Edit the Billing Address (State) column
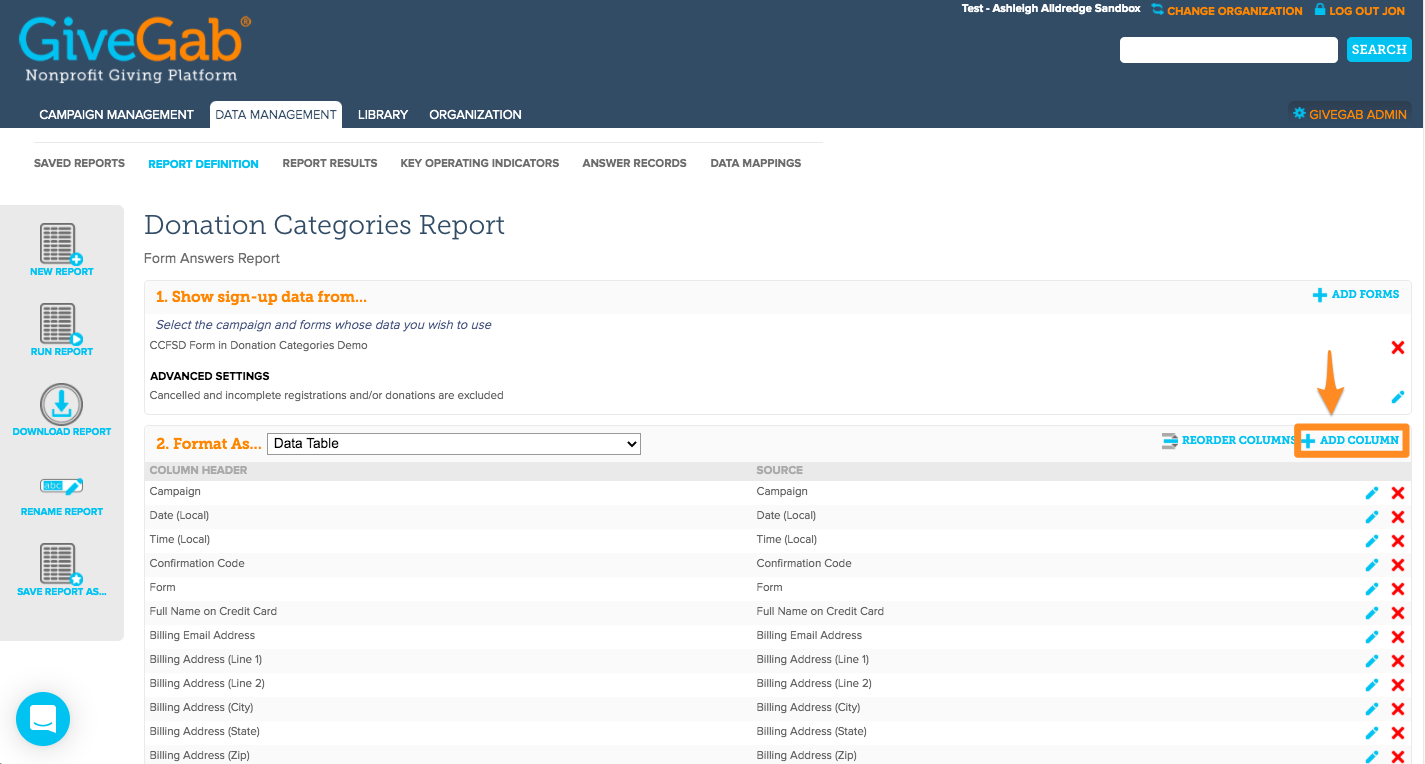This screenshot has height=764, width=1425. [1372, 733]
